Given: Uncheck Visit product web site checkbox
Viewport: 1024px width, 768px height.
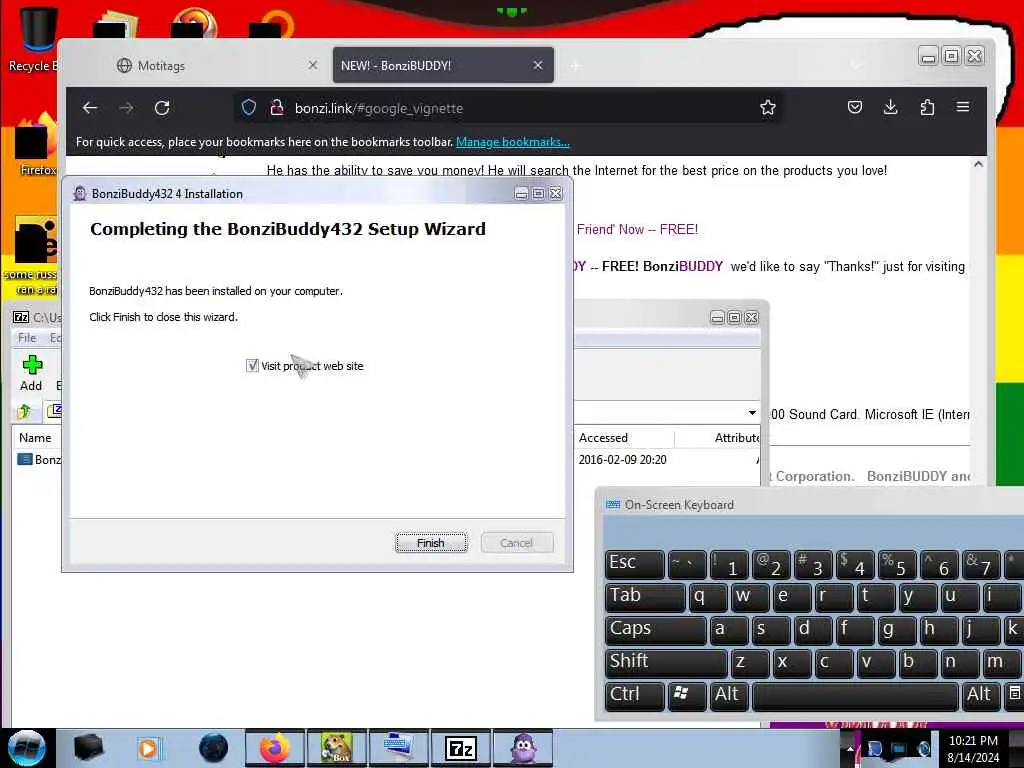Looking at the screenshot, I should pos(252,366).
